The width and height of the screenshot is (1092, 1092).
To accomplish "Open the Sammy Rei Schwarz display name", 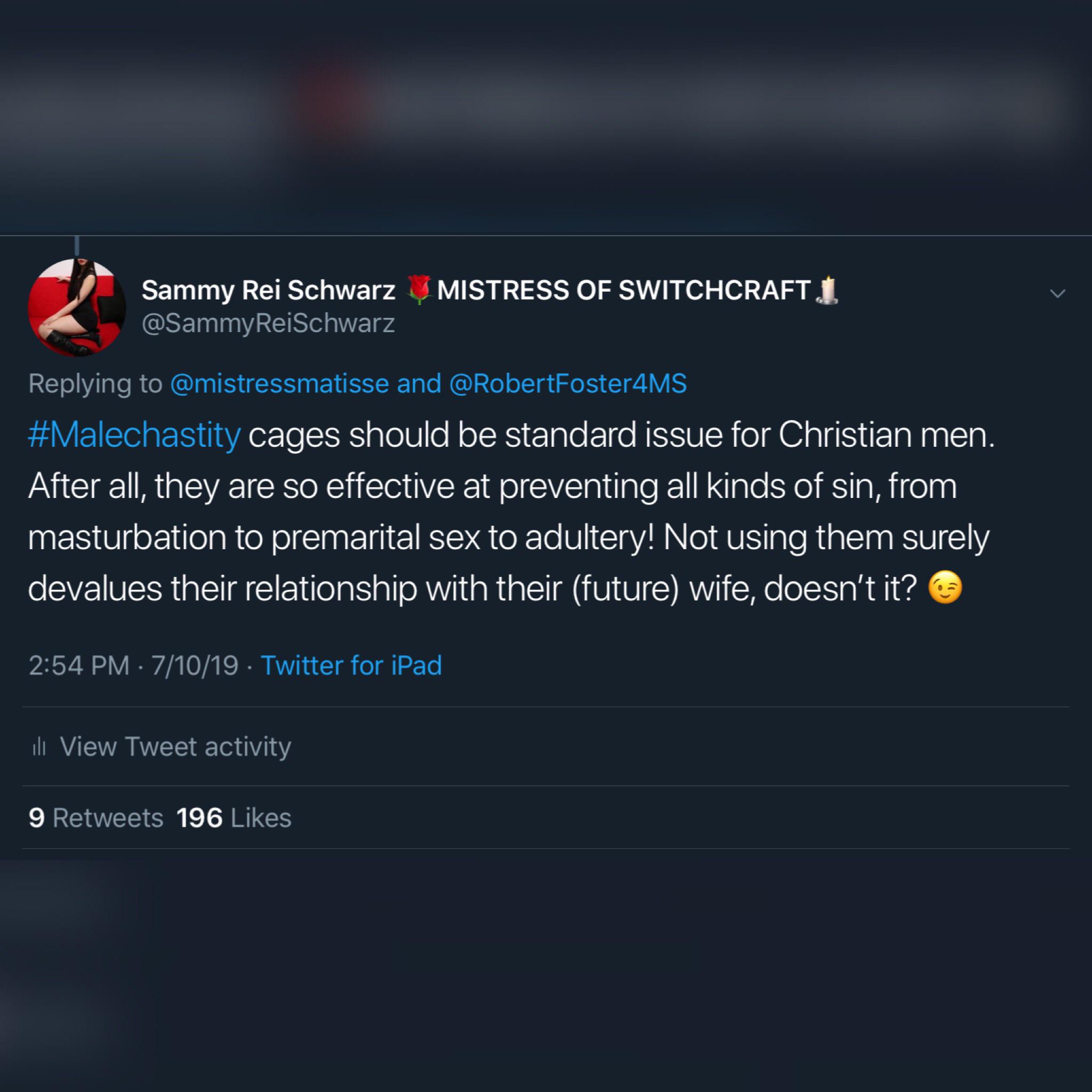I will pyautogui.click(x=268, y=291).
